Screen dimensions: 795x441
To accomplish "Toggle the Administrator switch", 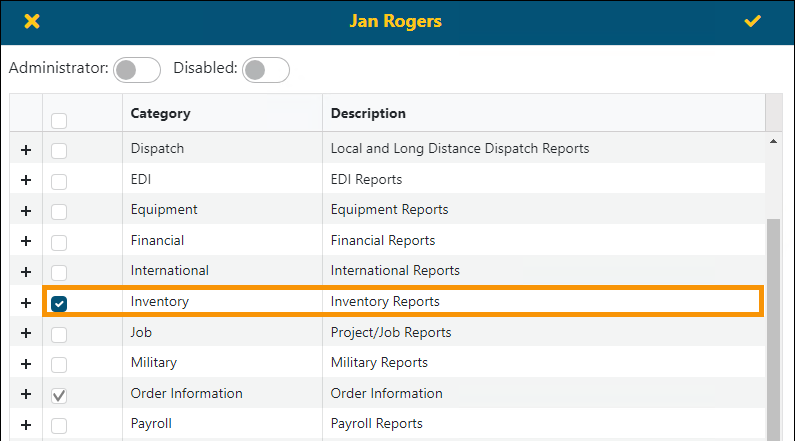I will click(137, 69).
